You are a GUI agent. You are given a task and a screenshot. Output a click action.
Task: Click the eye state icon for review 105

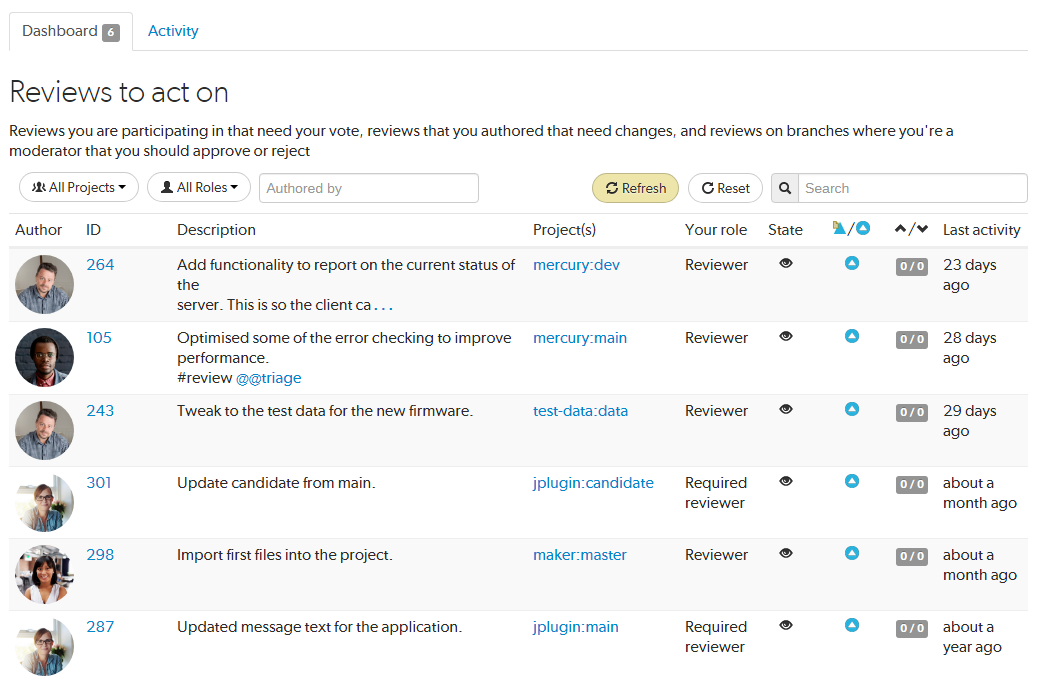pos(786,337)
